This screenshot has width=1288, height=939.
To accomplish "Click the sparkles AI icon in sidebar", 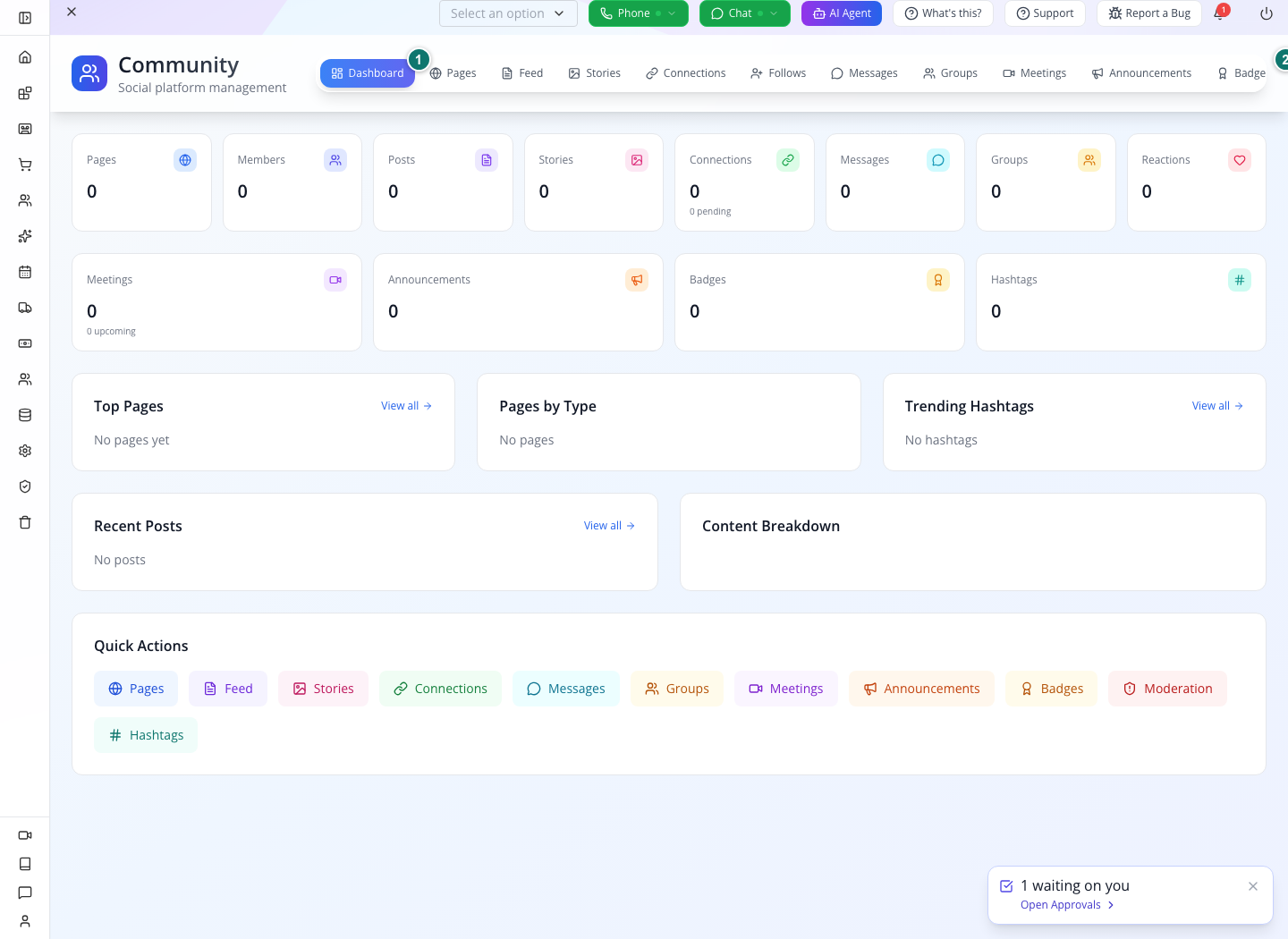I will coord(25,236).
